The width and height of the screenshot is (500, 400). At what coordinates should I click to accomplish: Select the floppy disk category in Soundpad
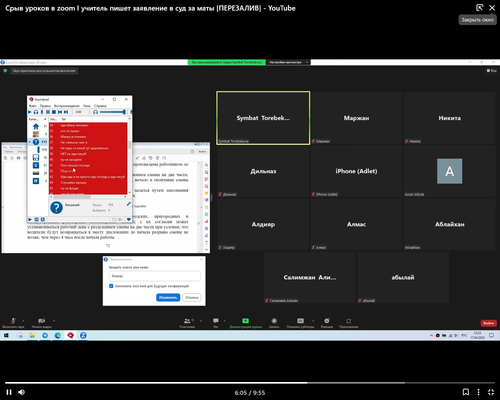(x=36, y=157)
